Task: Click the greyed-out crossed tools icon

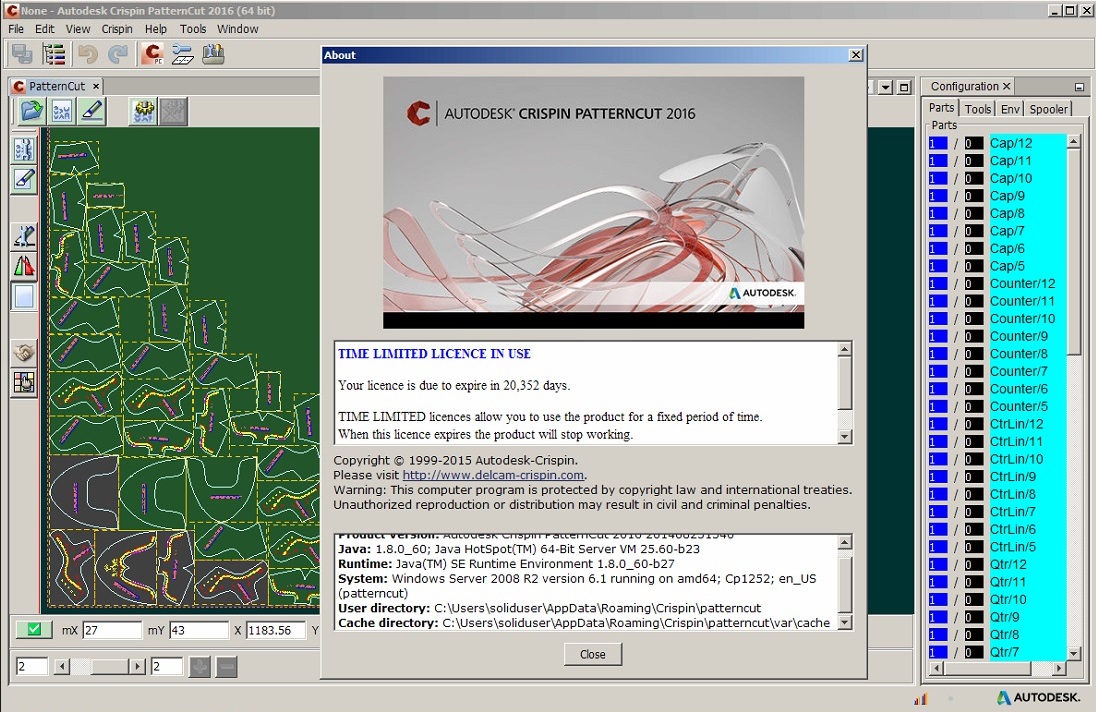Action: [x=173, y=111]
